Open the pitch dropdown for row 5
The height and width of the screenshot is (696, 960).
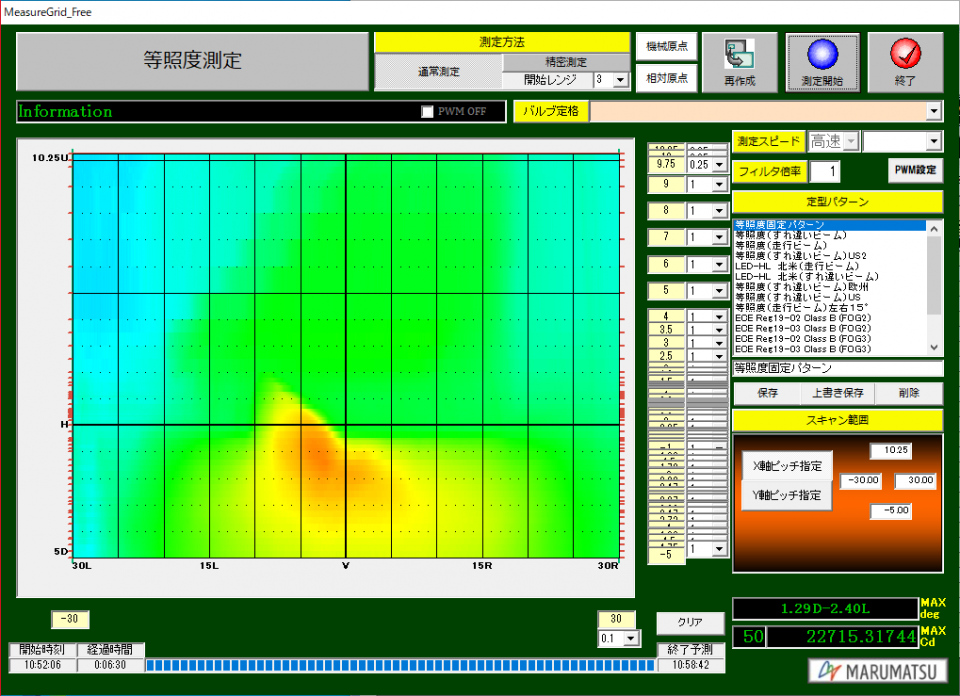coord(719,291)
